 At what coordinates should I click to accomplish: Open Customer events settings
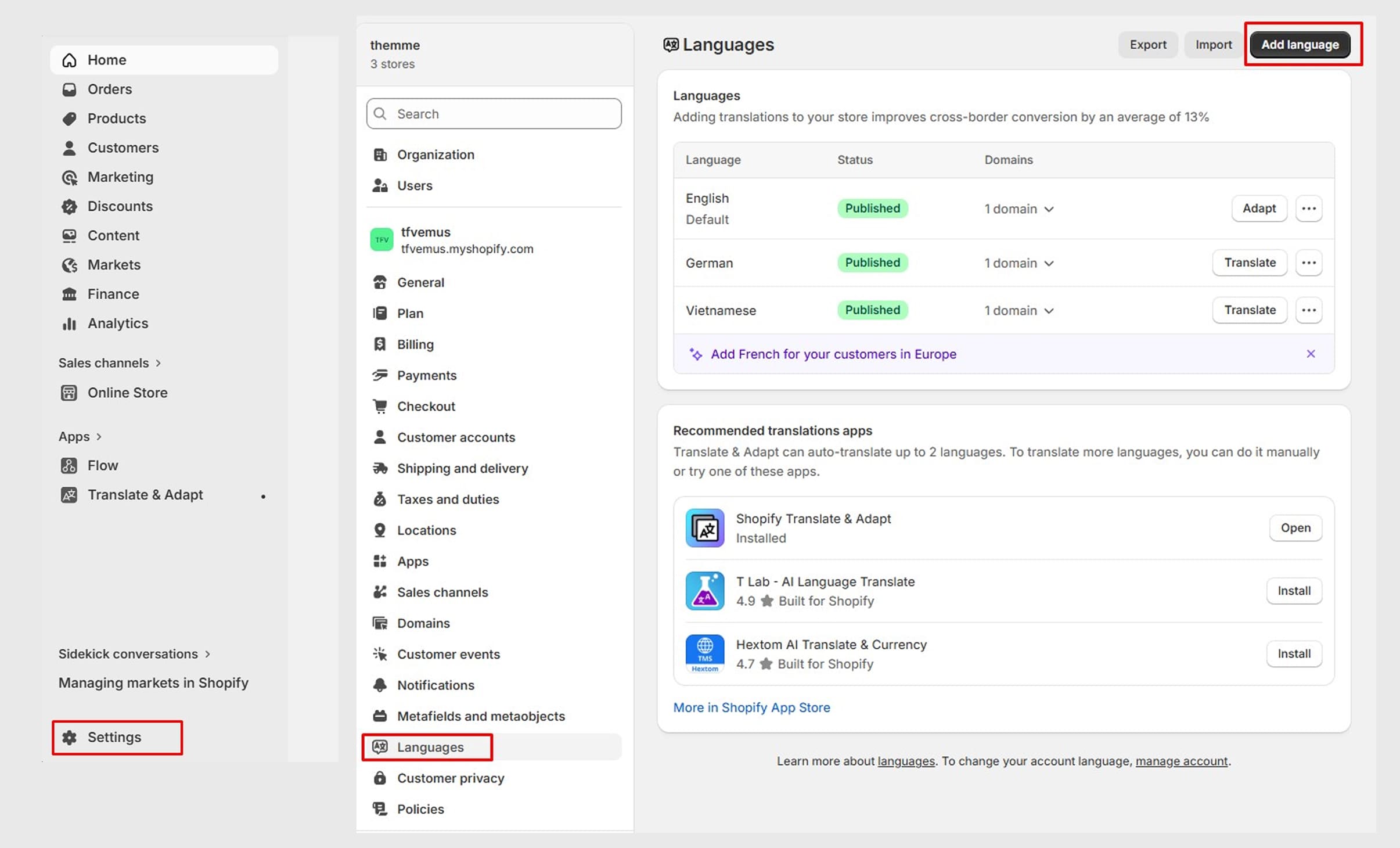494,654
